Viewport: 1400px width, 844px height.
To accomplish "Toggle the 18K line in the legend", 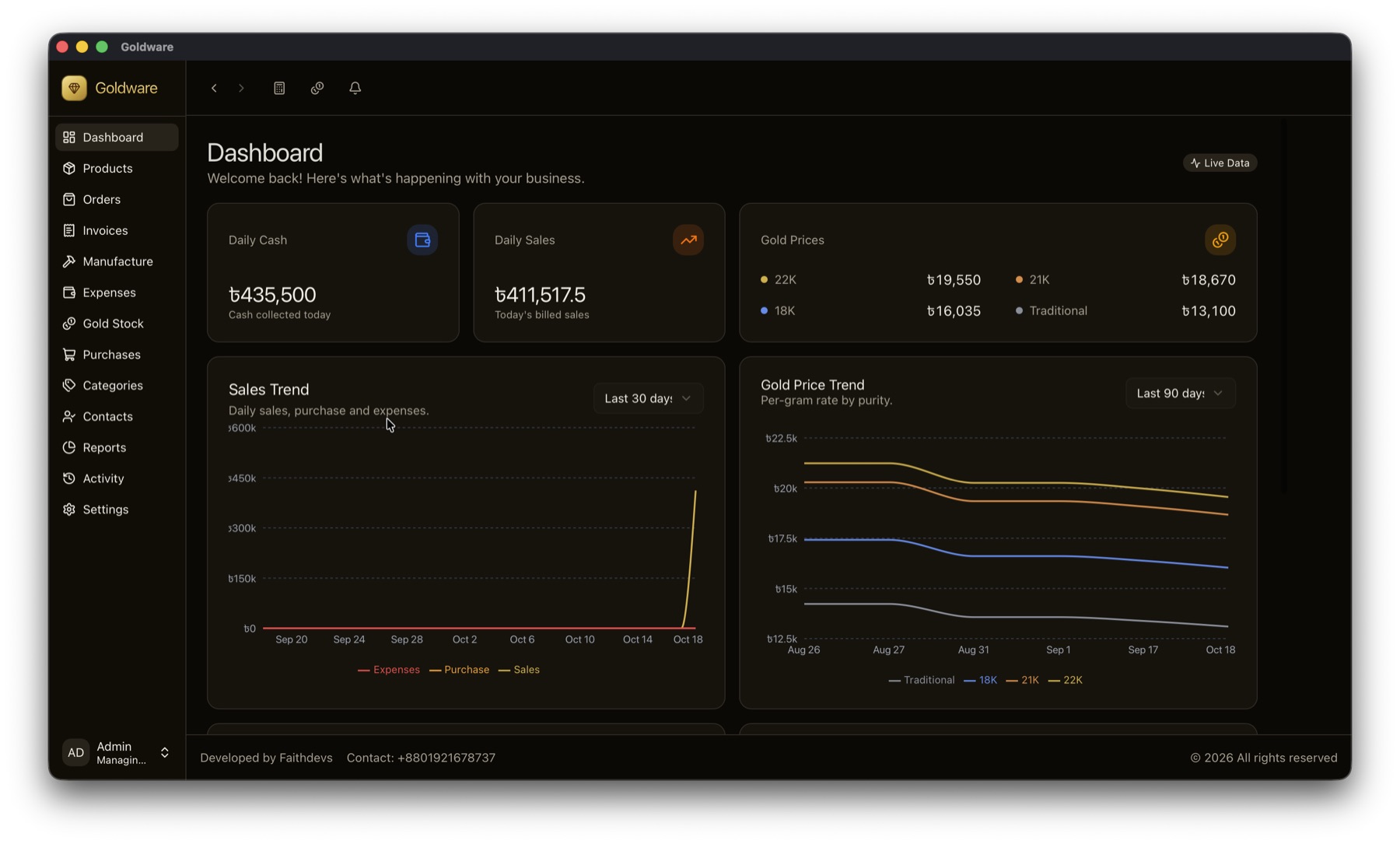I will [x=980, y=680].
